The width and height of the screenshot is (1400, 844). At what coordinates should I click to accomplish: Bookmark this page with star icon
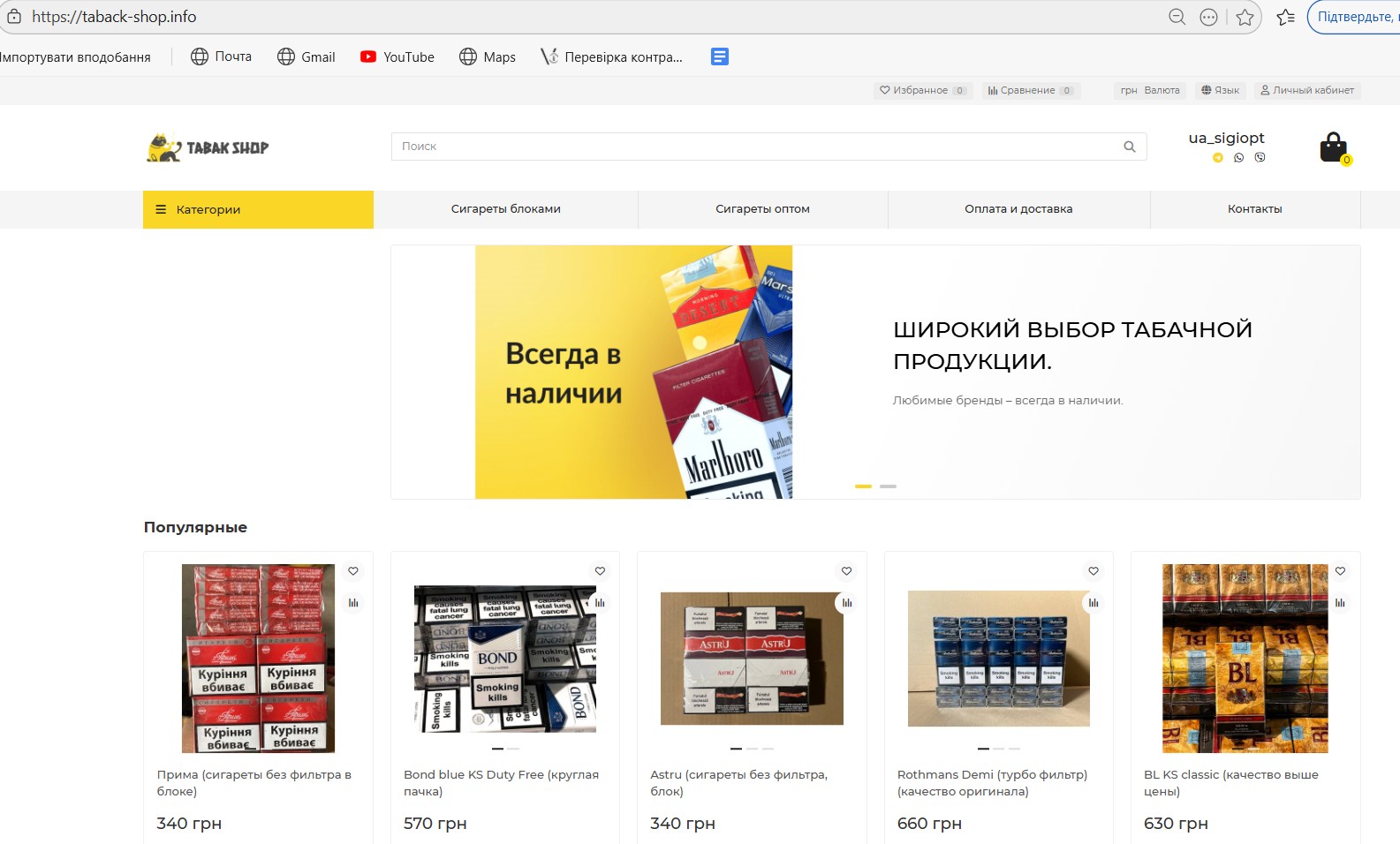[1245, 17]
